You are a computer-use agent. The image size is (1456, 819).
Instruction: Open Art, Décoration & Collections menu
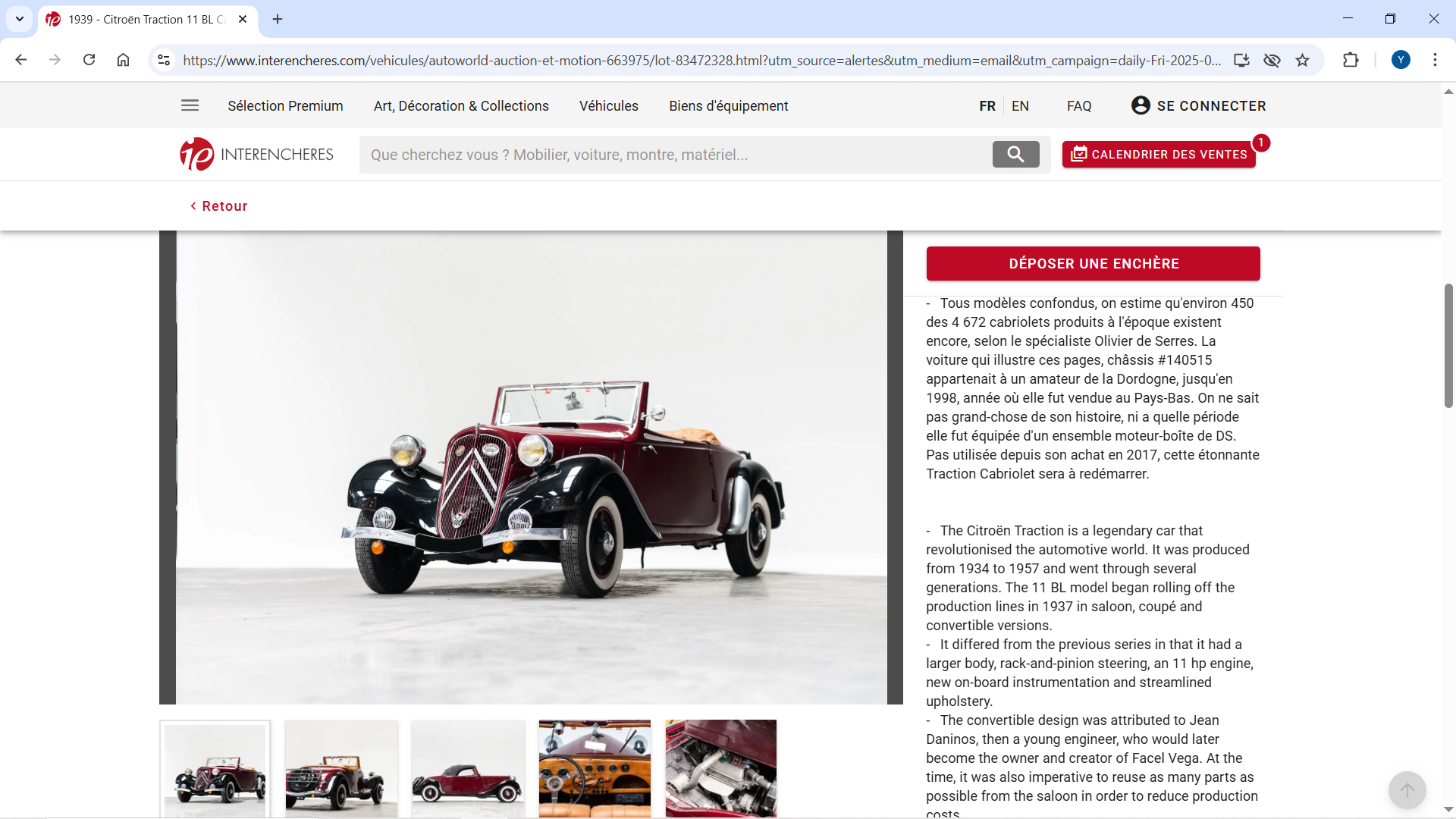461,106
